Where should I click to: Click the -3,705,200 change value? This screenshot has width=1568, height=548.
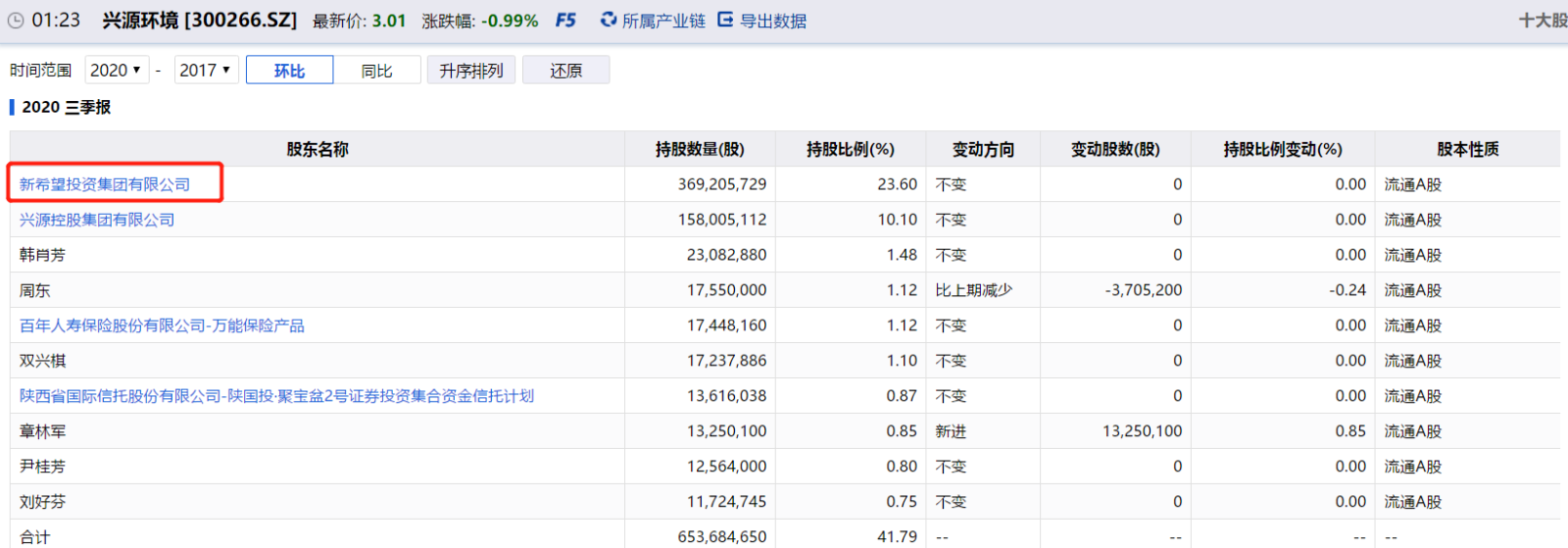(x=1143, y=290)
